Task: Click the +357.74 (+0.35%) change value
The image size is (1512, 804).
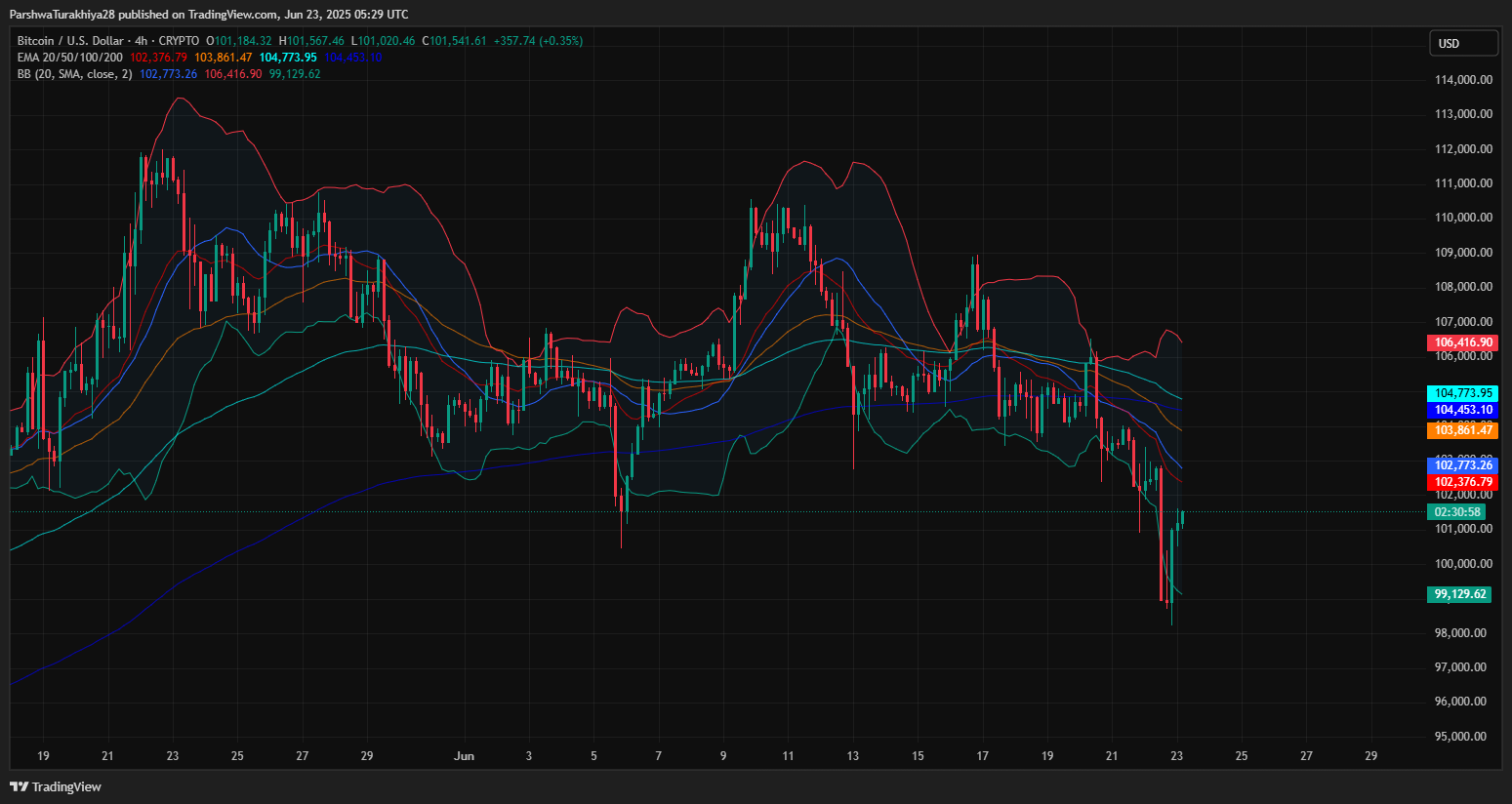Action: point(538,41)
